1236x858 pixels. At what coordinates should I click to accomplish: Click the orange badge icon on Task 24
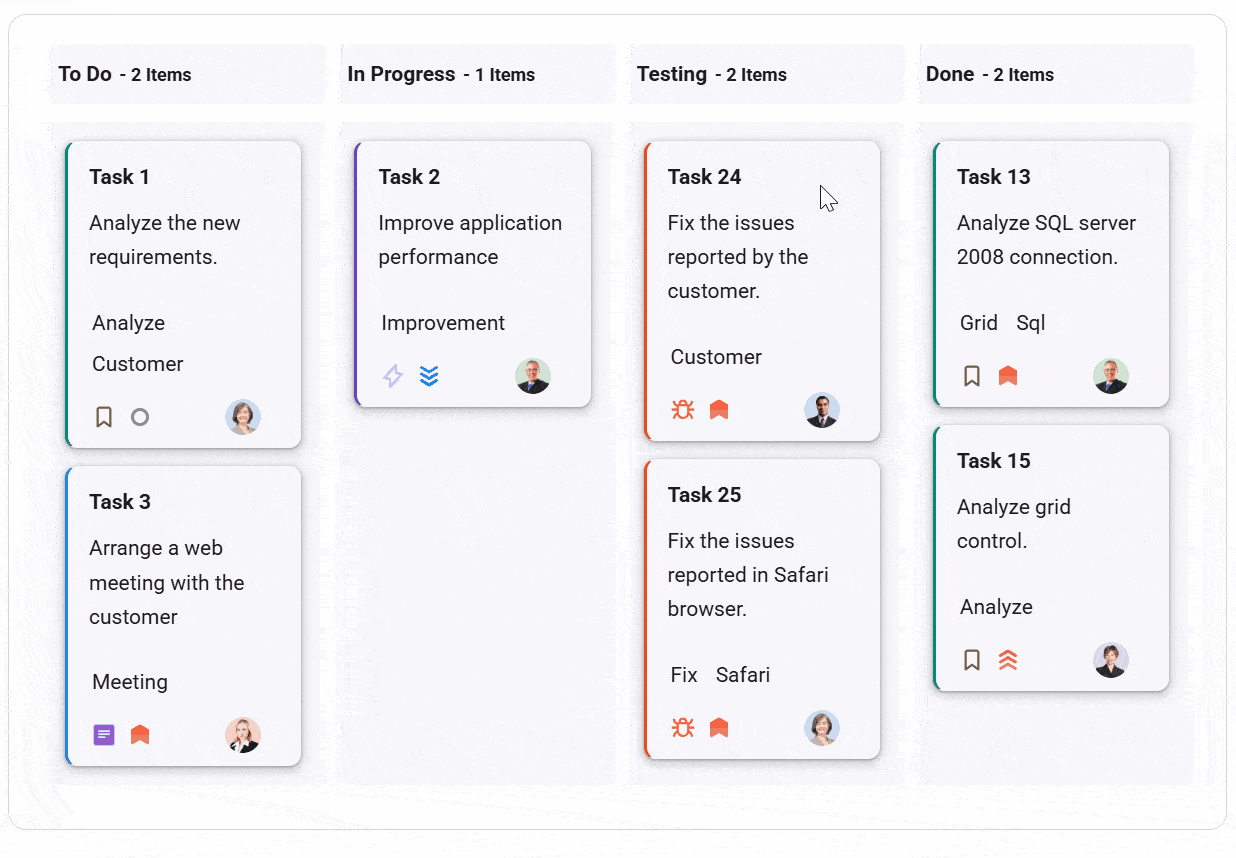tap(719, 409)
